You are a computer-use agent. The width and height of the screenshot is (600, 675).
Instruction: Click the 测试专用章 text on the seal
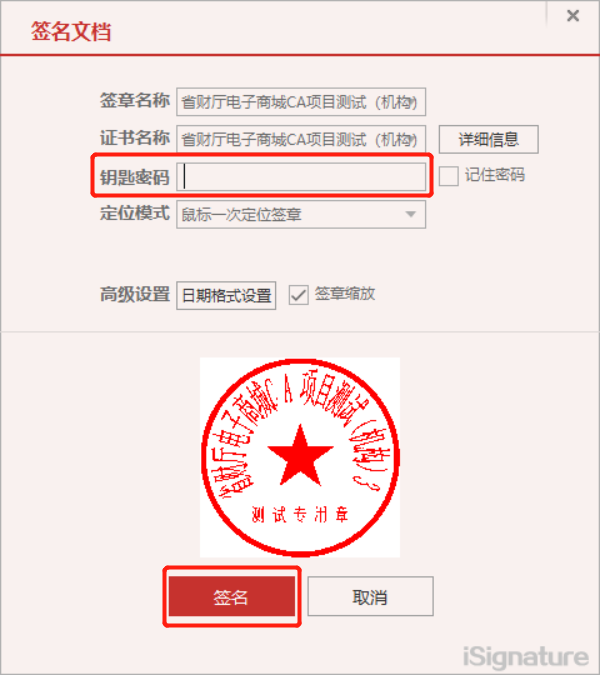point(300,514)
